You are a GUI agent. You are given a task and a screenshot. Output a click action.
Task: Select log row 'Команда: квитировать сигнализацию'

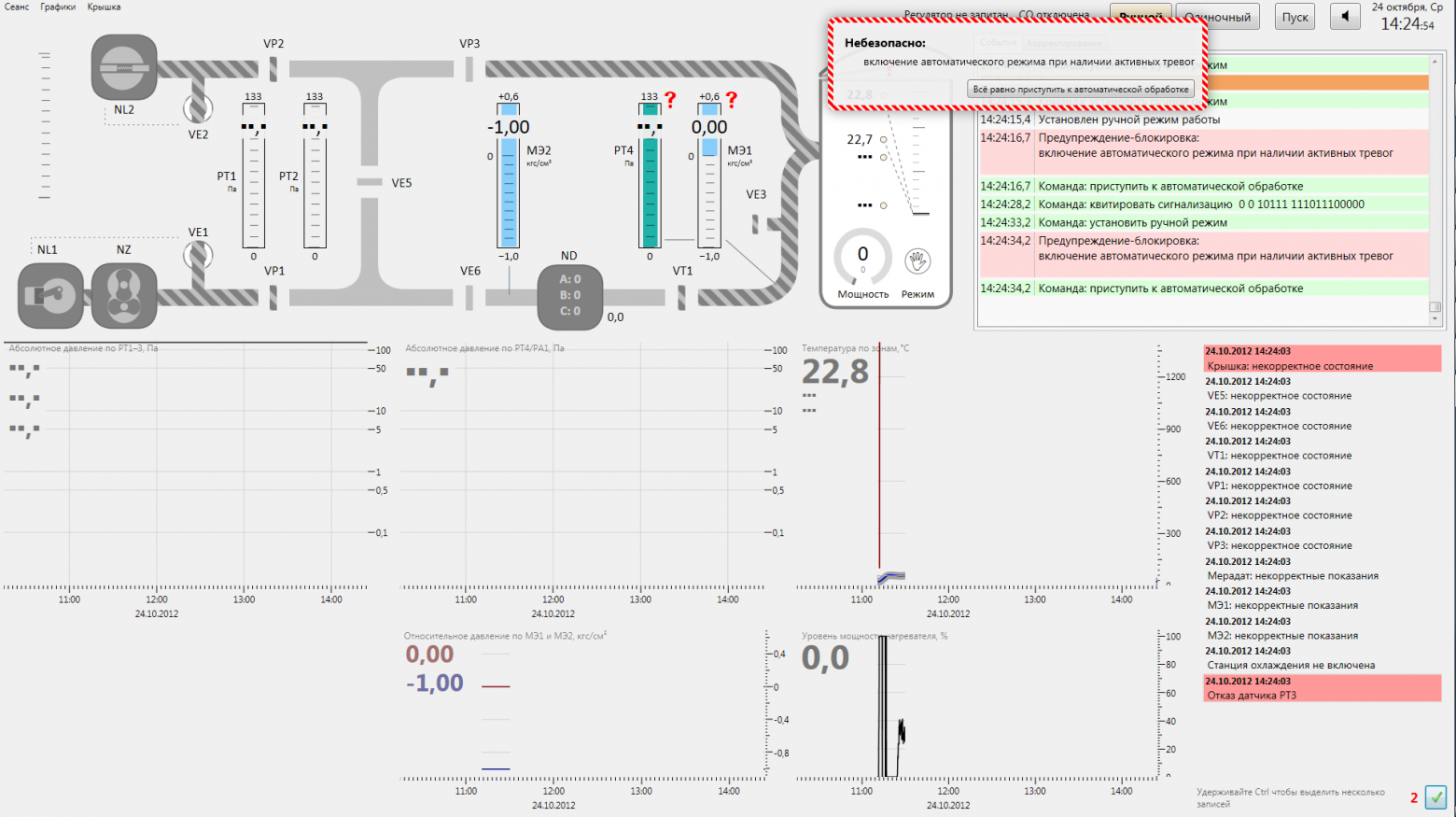(x=1203, y=204)
